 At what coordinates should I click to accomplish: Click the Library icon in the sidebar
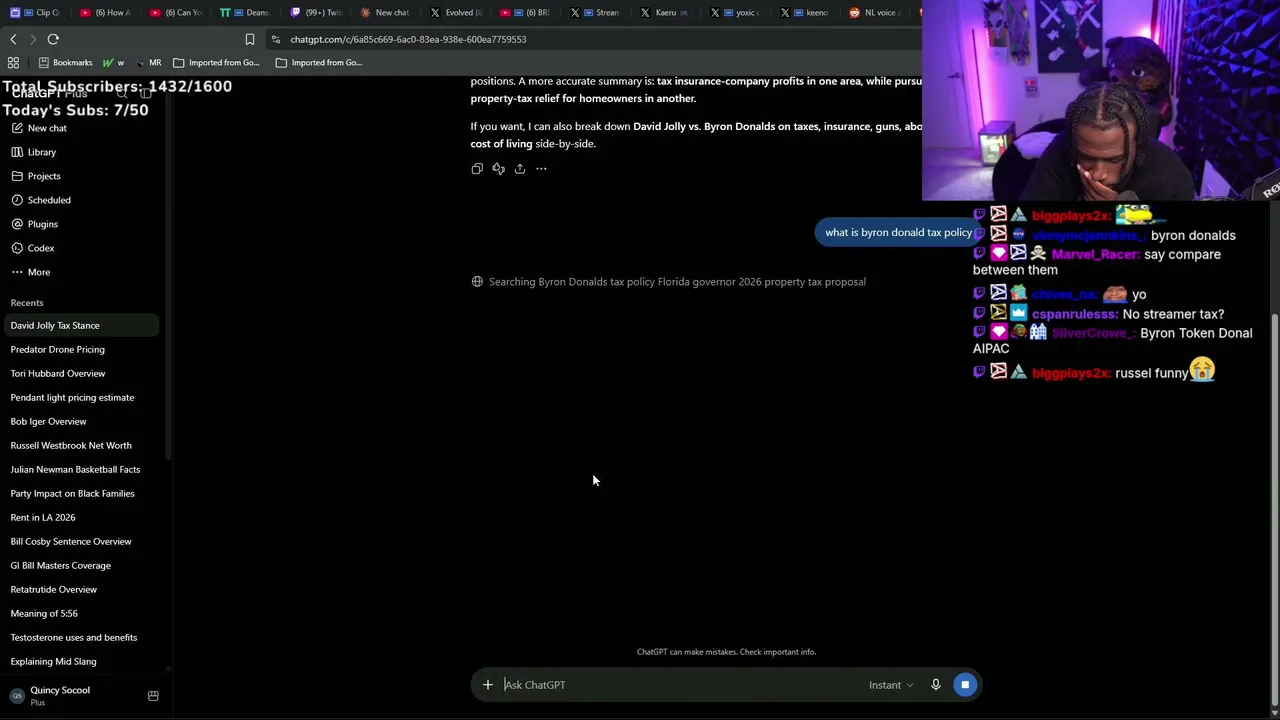(x=17, y=152)
